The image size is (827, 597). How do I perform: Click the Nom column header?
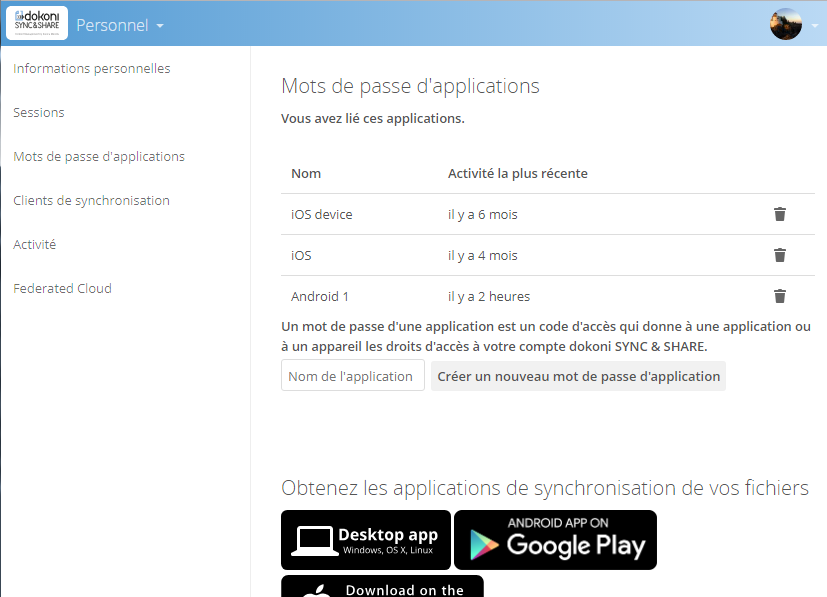tap(306, 174)
